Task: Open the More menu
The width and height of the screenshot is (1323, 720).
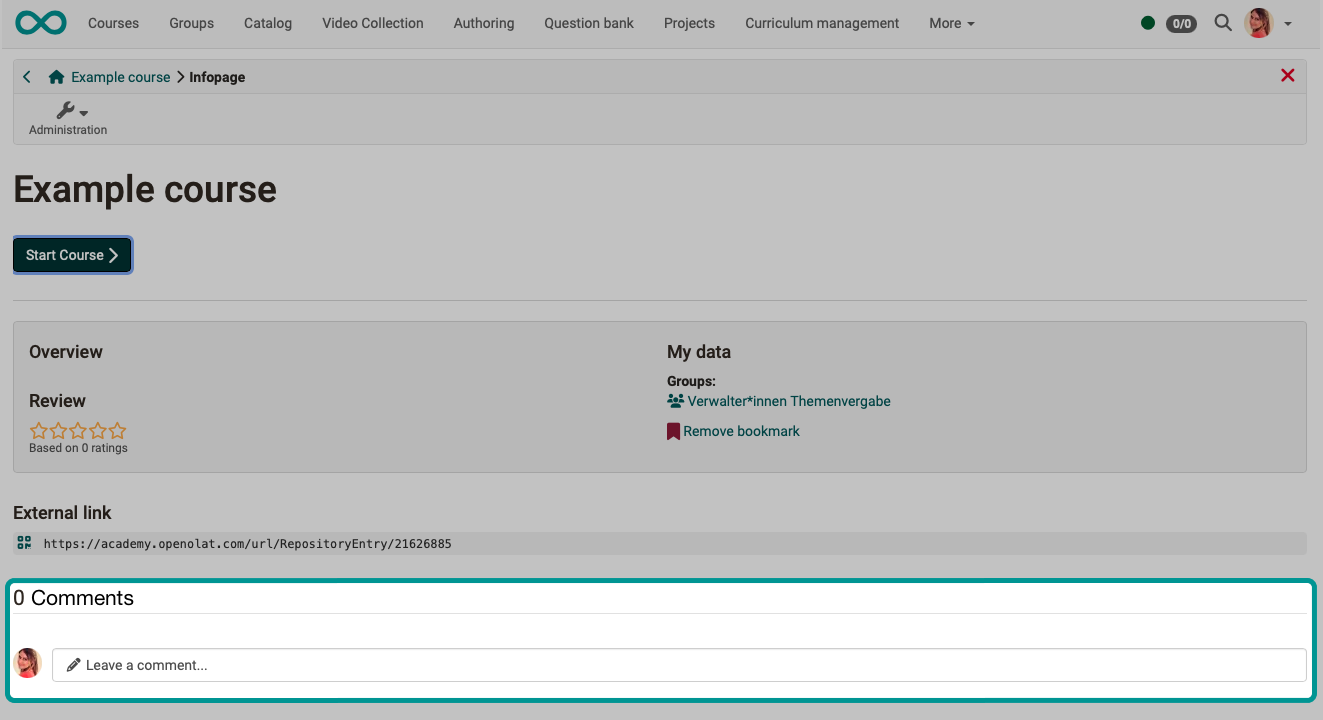Action: coord(950,22)
